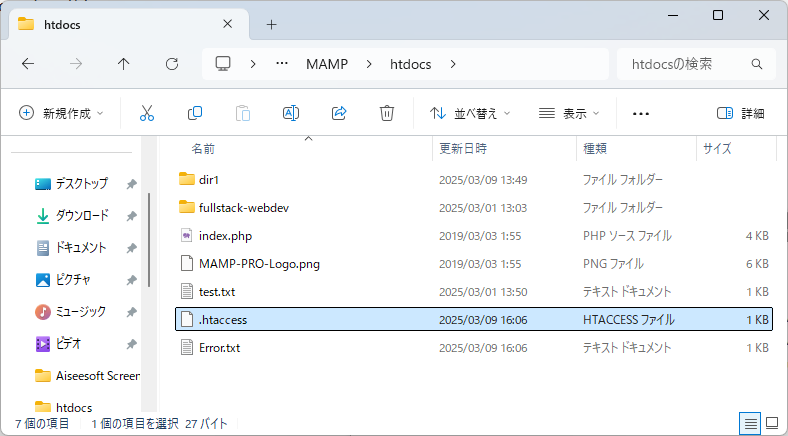Image resolution: width=788 pixels, height=436 pixels.
Task: Maximize the File Explorer window
Action: pyautogui.click(x=718, y=16)
